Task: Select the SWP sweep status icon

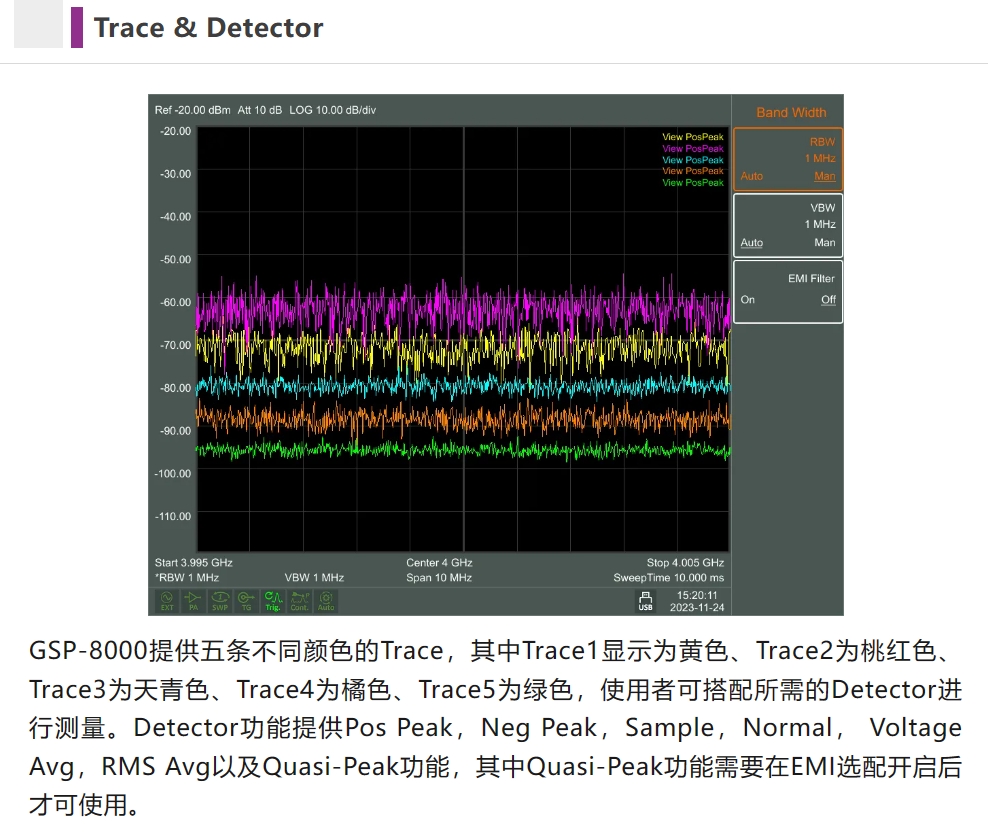Action: (220, 601)
